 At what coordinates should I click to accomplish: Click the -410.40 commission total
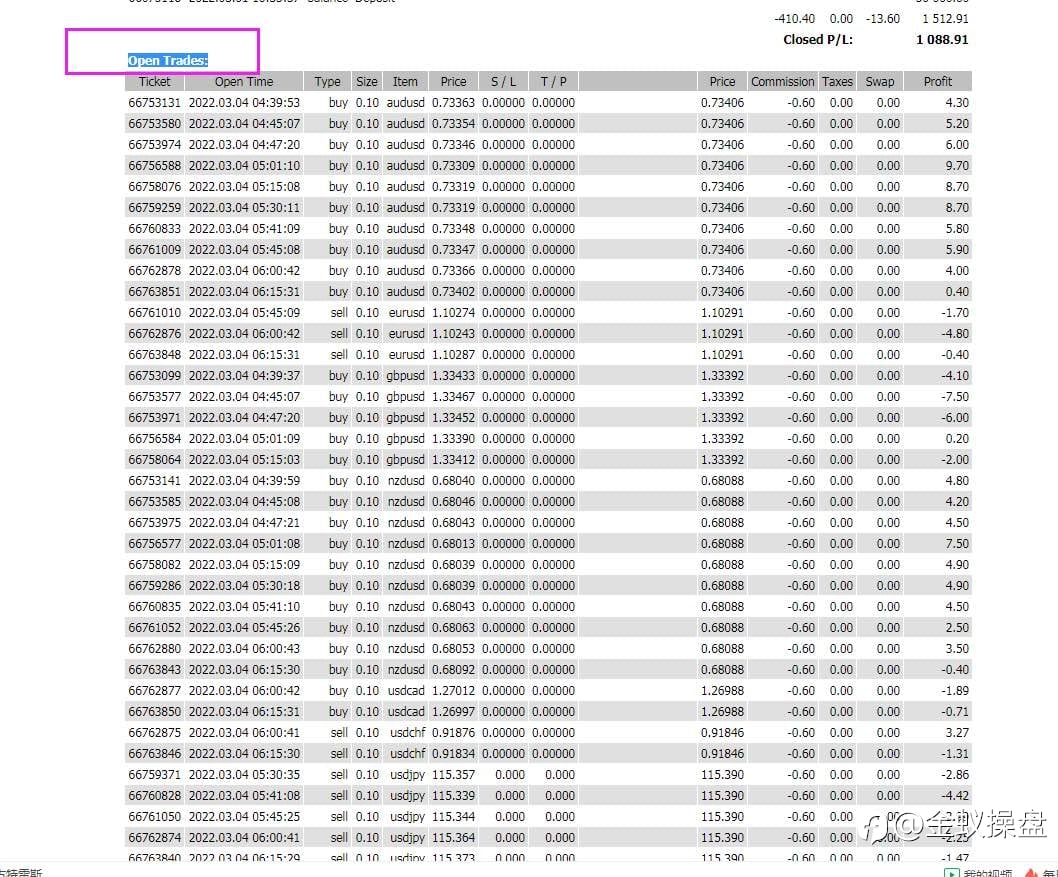[x=794, y=19]
